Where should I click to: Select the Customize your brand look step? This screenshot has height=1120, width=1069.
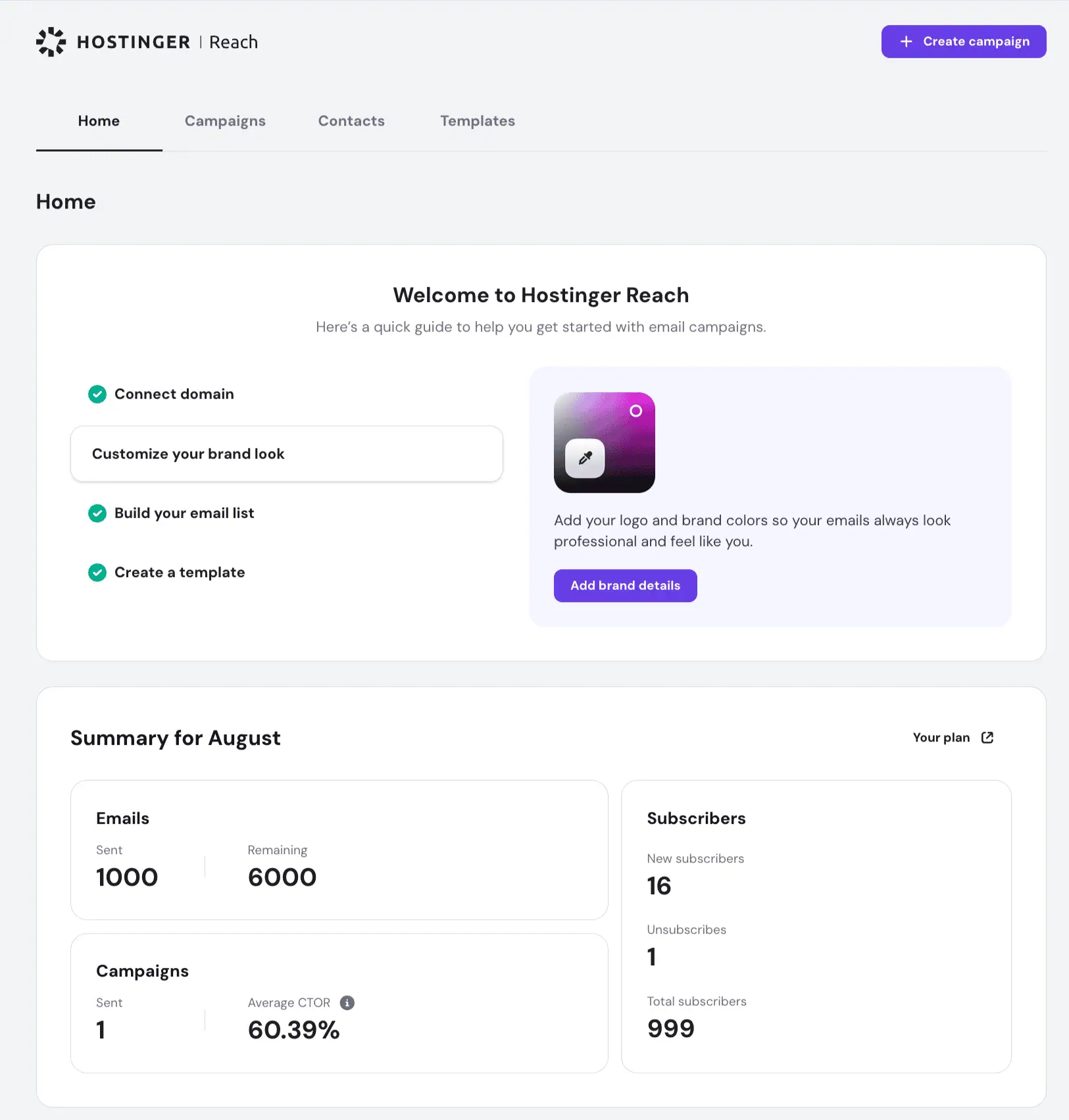287,454
